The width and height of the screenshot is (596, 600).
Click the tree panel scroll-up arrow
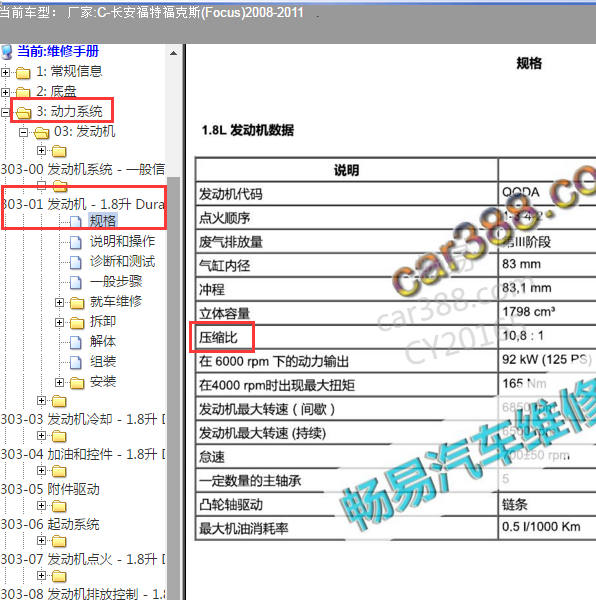(x=173, y=53)
